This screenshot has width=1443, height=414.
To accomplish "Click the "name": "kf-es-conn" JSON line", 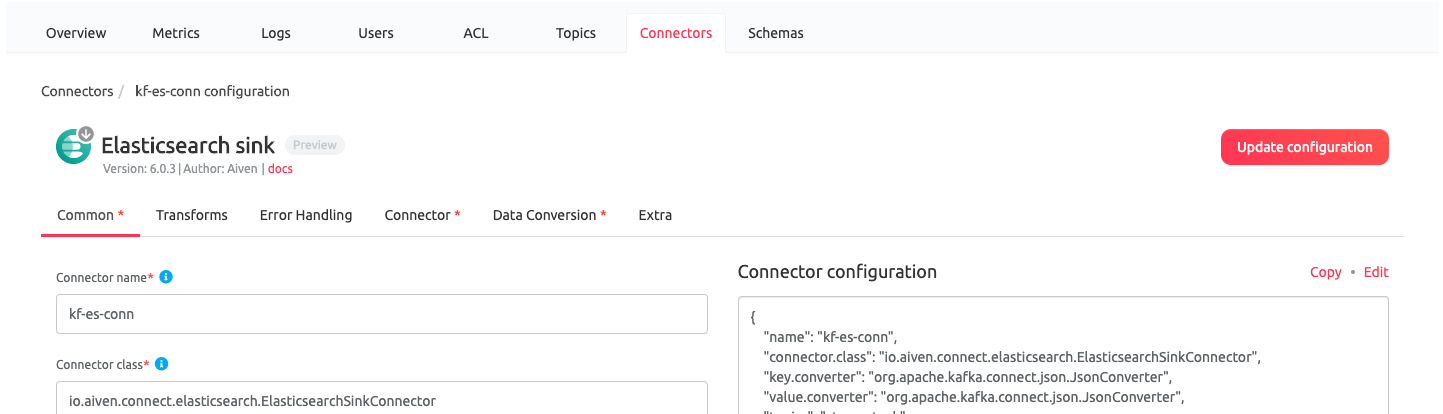I will tap(831, 337).
